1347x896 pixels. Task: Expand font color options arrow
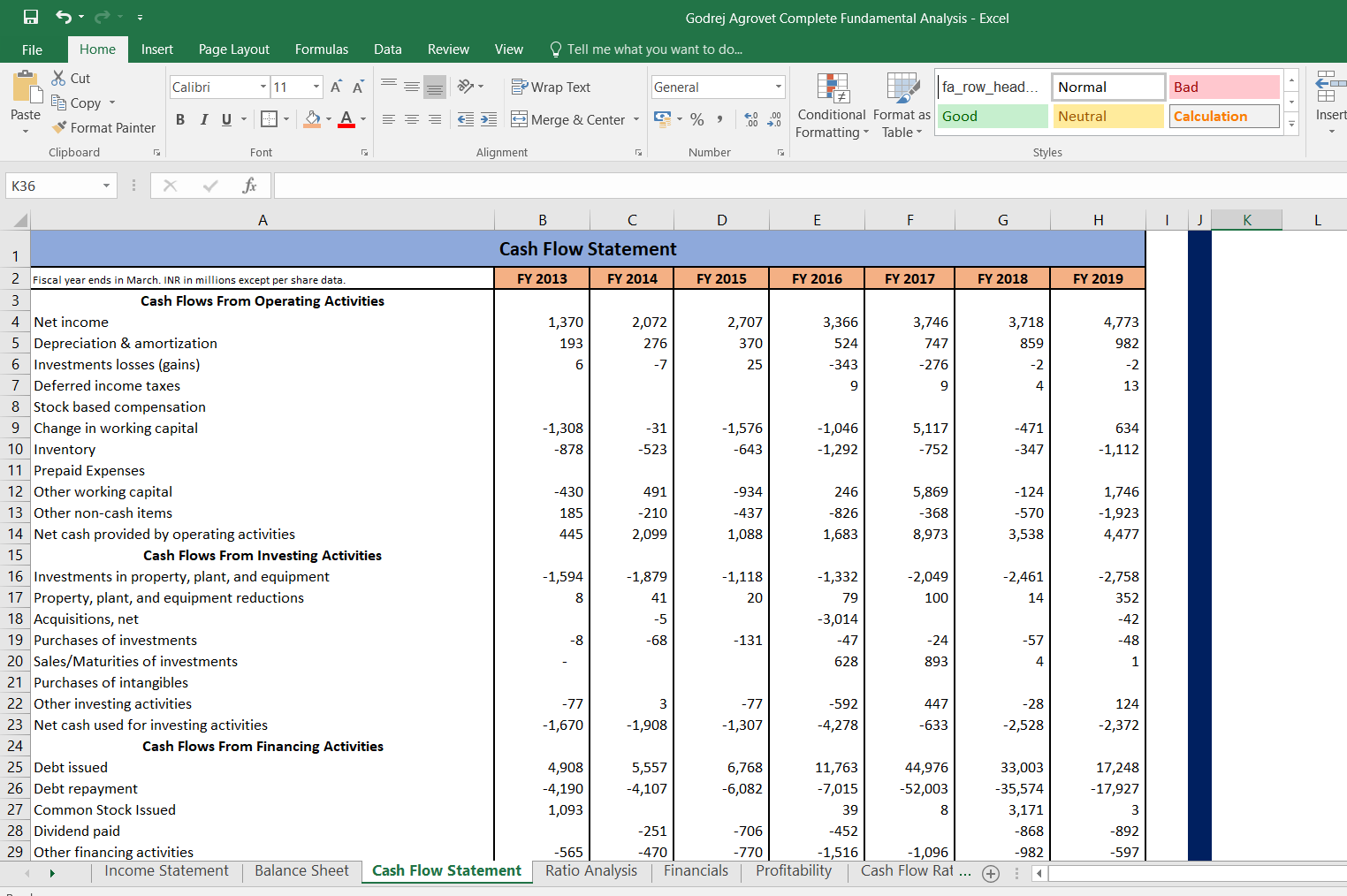(x=363, y=119)
